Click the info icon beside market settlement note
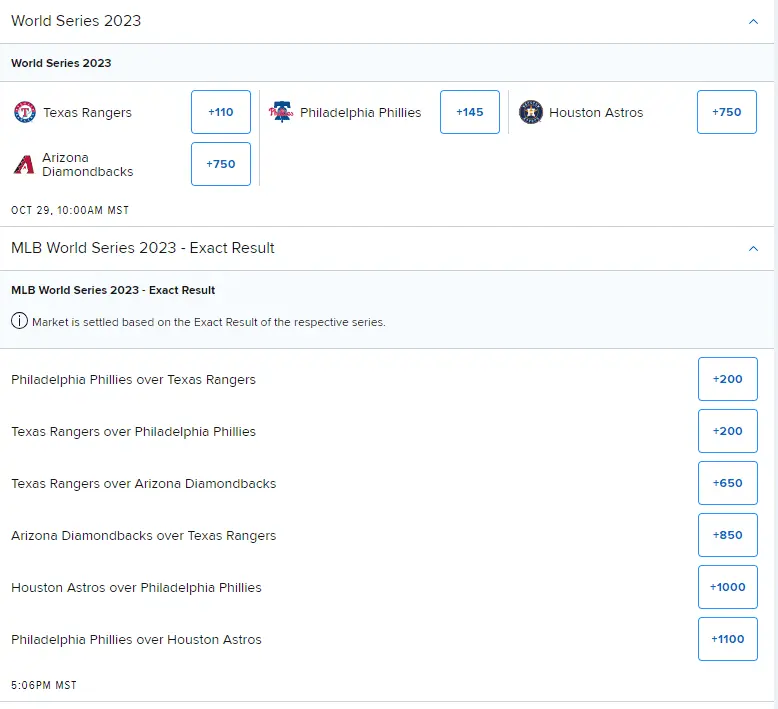778x709 pixels. click(19, 322)
